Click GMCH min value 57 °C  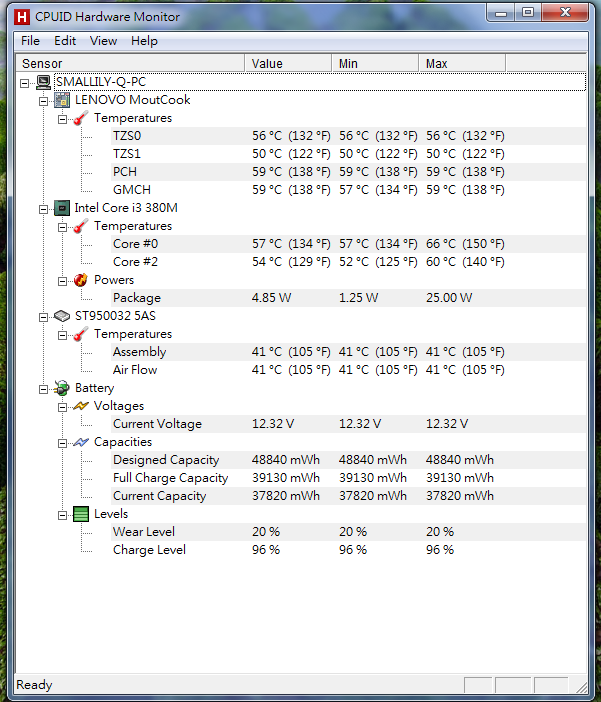tap(378, 190)
